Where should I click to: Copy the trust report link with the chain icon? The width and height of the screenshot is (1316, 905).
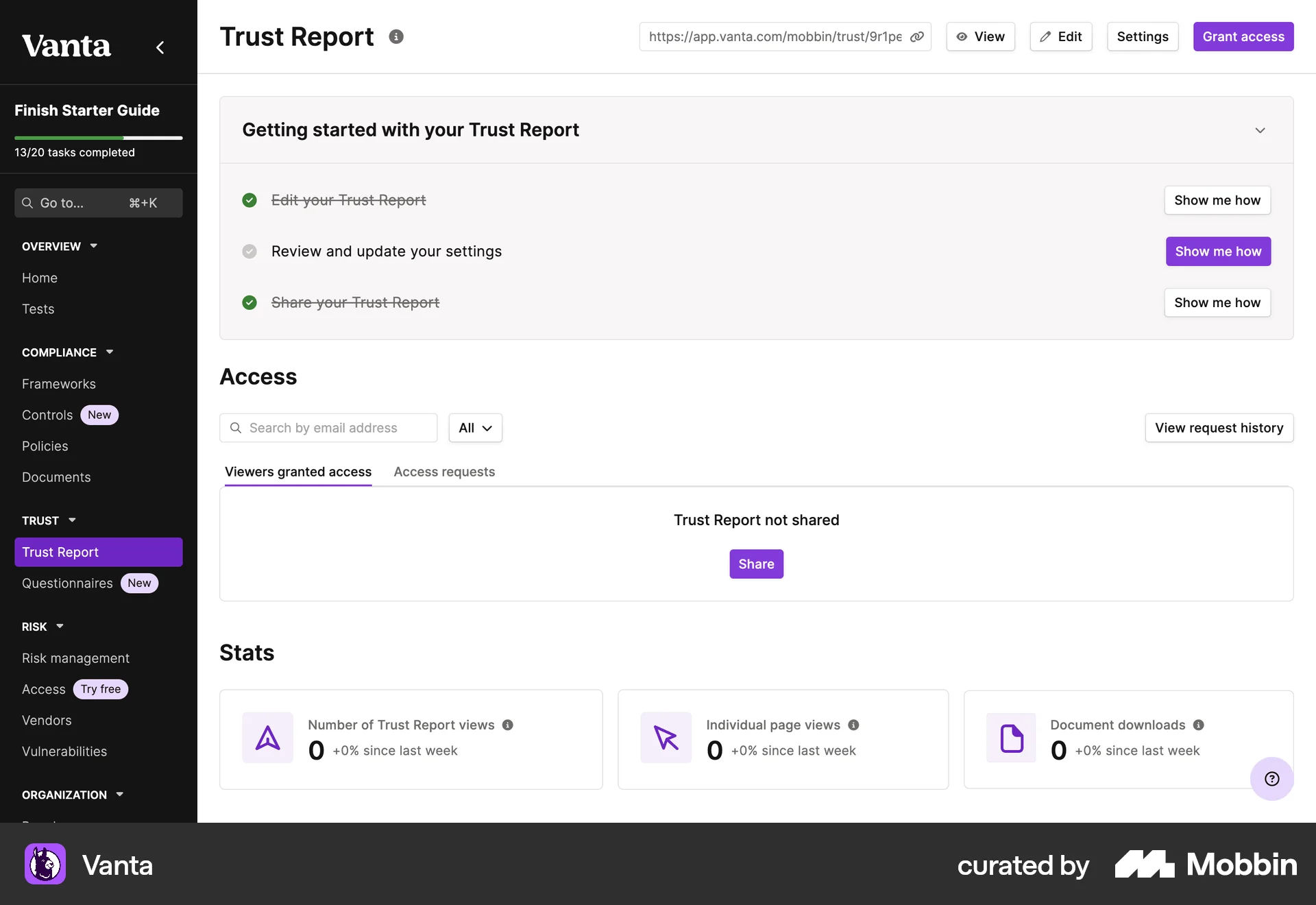point(916,37)
